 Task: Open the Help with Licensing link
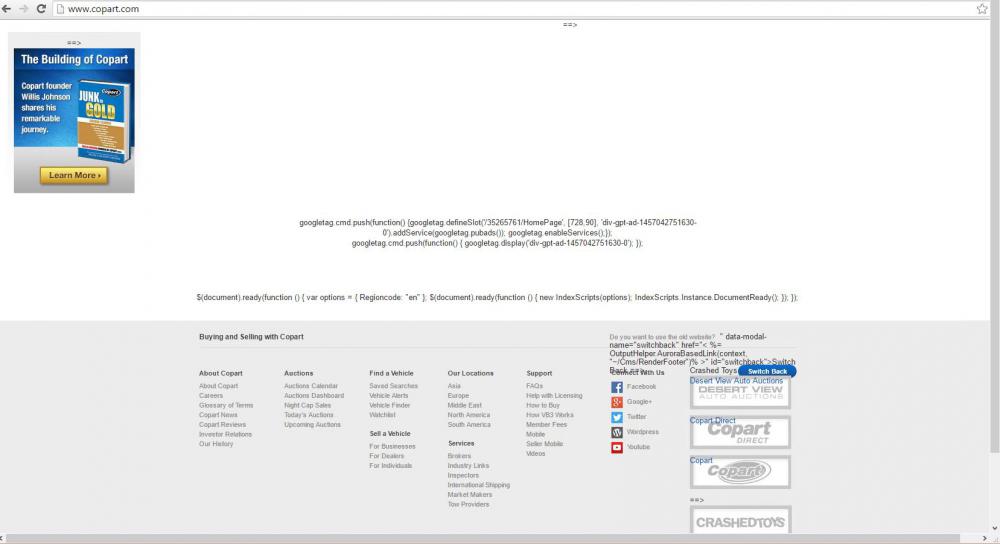pyautogui.click(x=554, y=396)
